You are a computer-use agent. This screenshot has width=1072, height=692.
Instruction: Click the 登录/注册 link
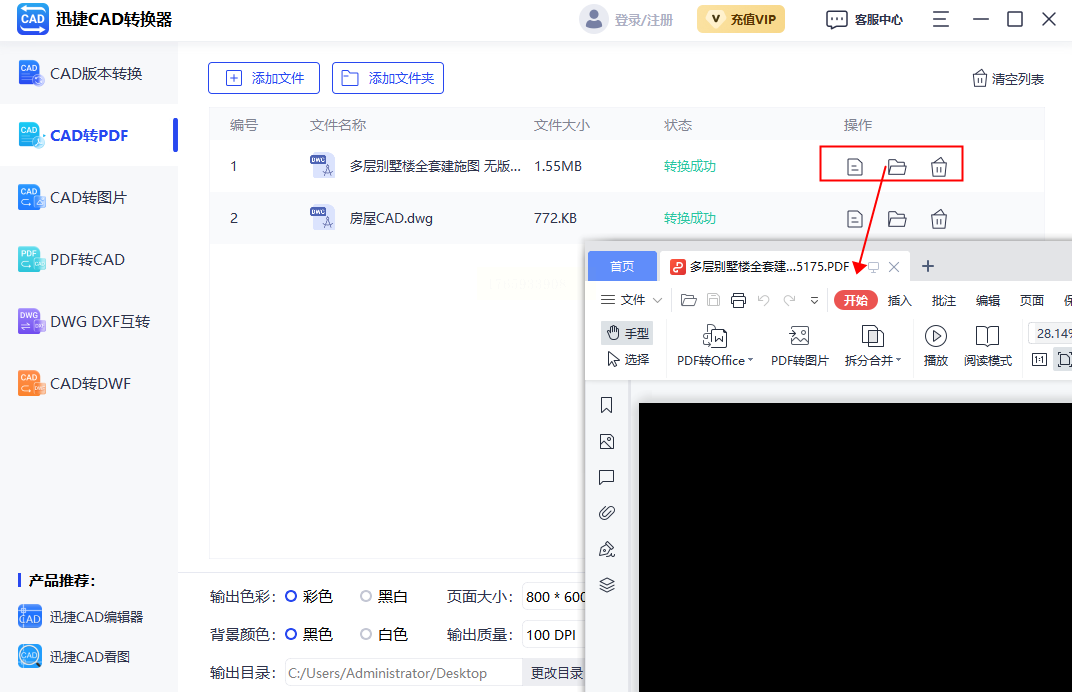[x=643, y=20]
